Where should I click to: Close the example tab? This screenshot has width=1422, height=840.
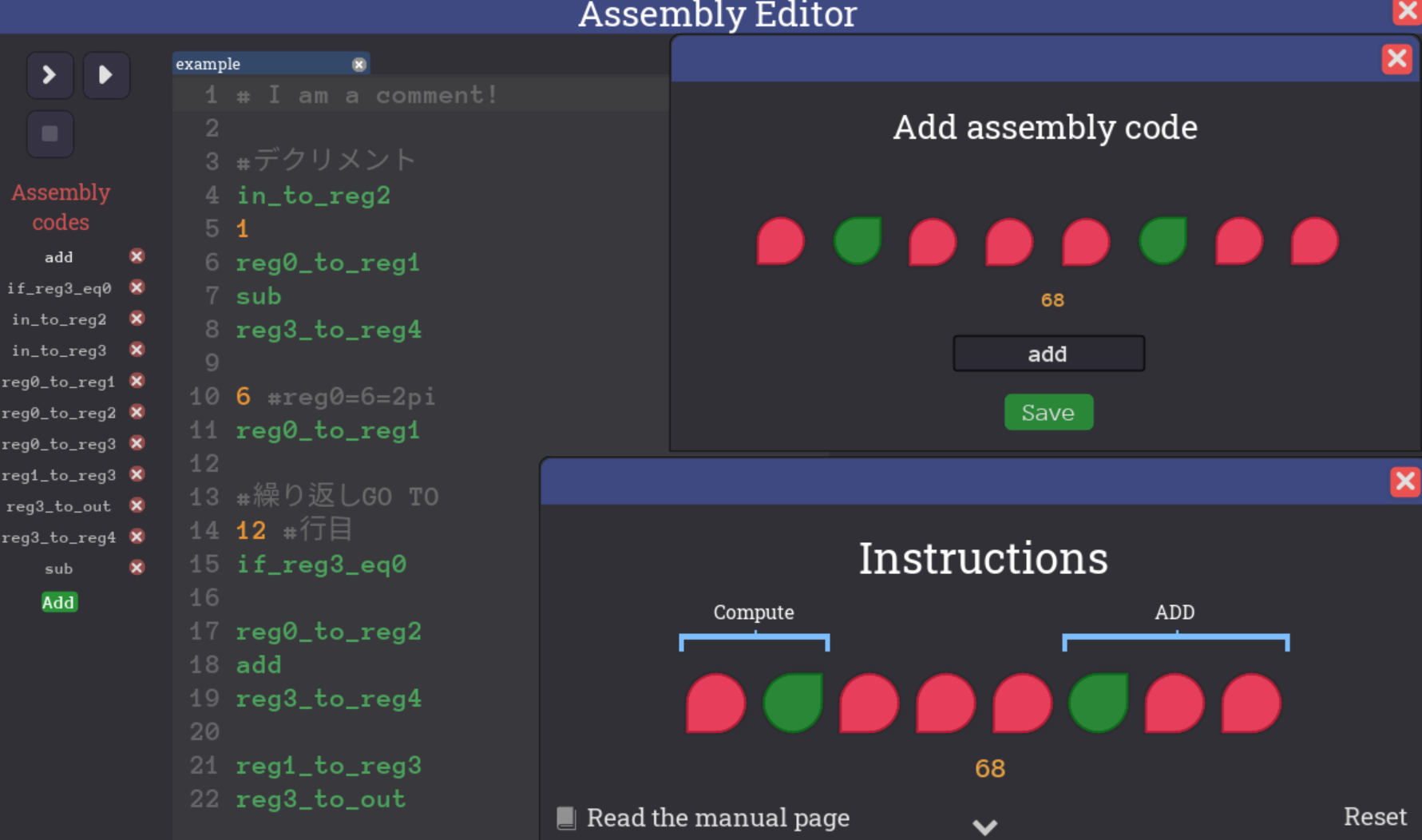tap(359, 64)
